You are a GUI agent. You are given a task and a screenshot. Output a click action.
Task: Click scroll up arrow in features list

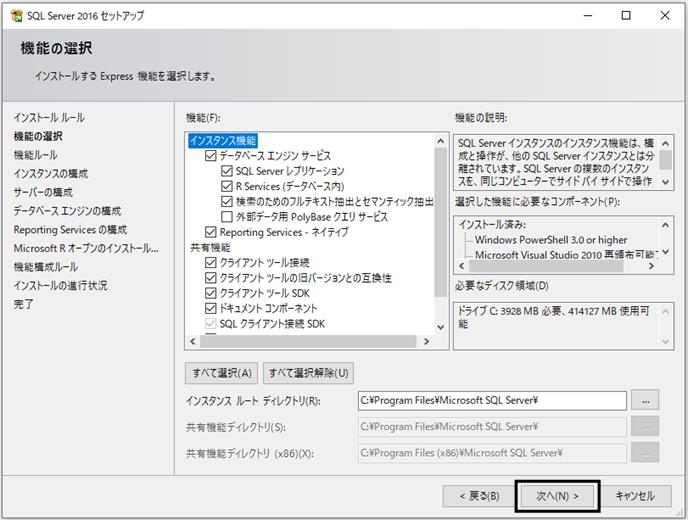(x=441, y=141)
